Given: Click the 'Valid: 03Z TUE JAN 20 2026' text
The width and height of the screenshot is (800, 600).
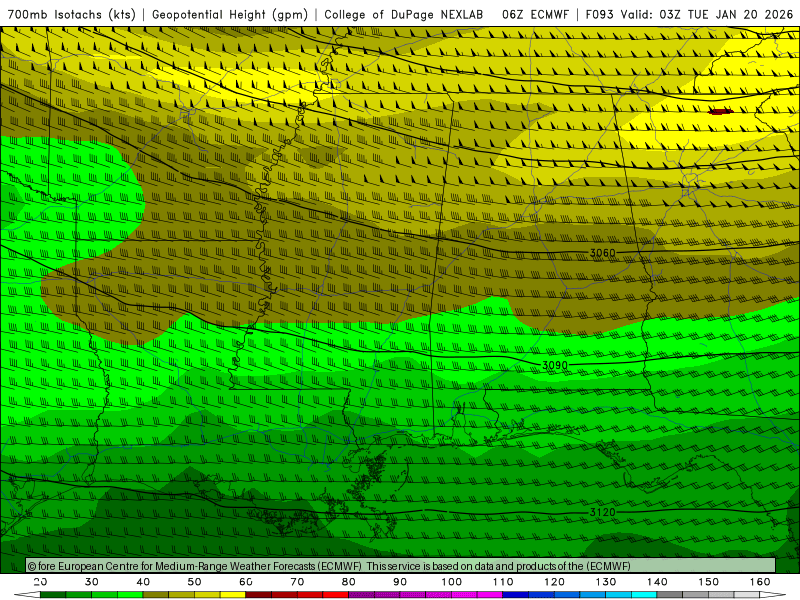Looking at the screenshot, I should [x=707, y=14].
